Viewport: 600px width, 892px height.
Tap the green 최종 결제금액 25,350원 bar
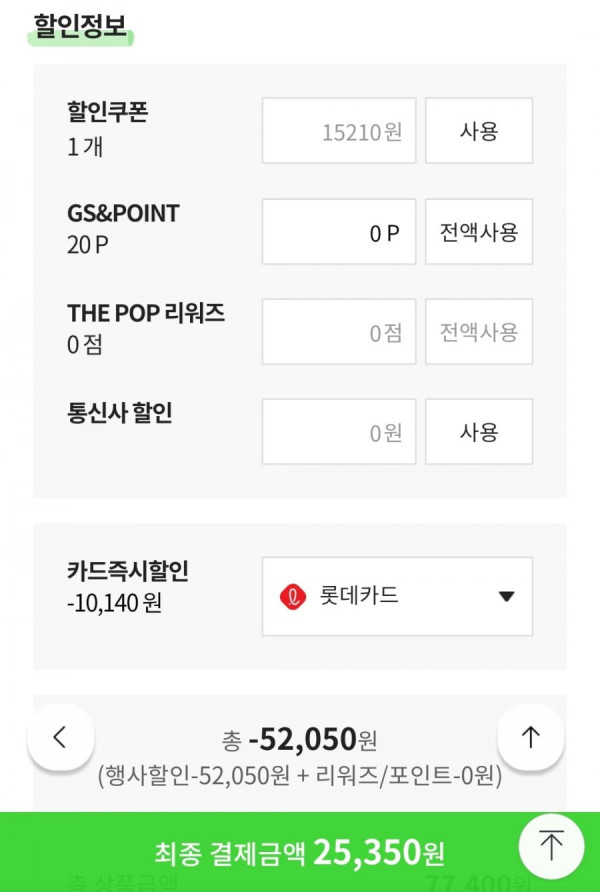tap(300, 852)
